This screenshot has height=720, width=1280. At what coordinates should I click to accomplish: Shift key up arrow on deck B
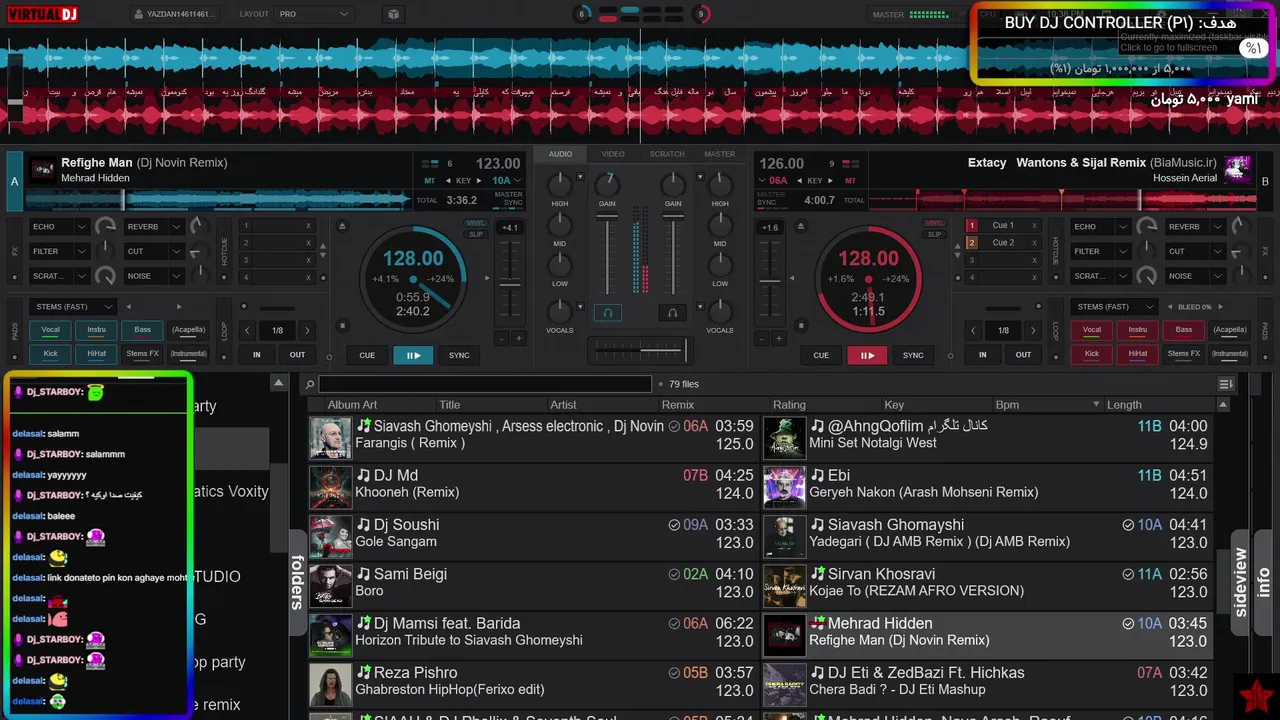(x=830, y=181)
